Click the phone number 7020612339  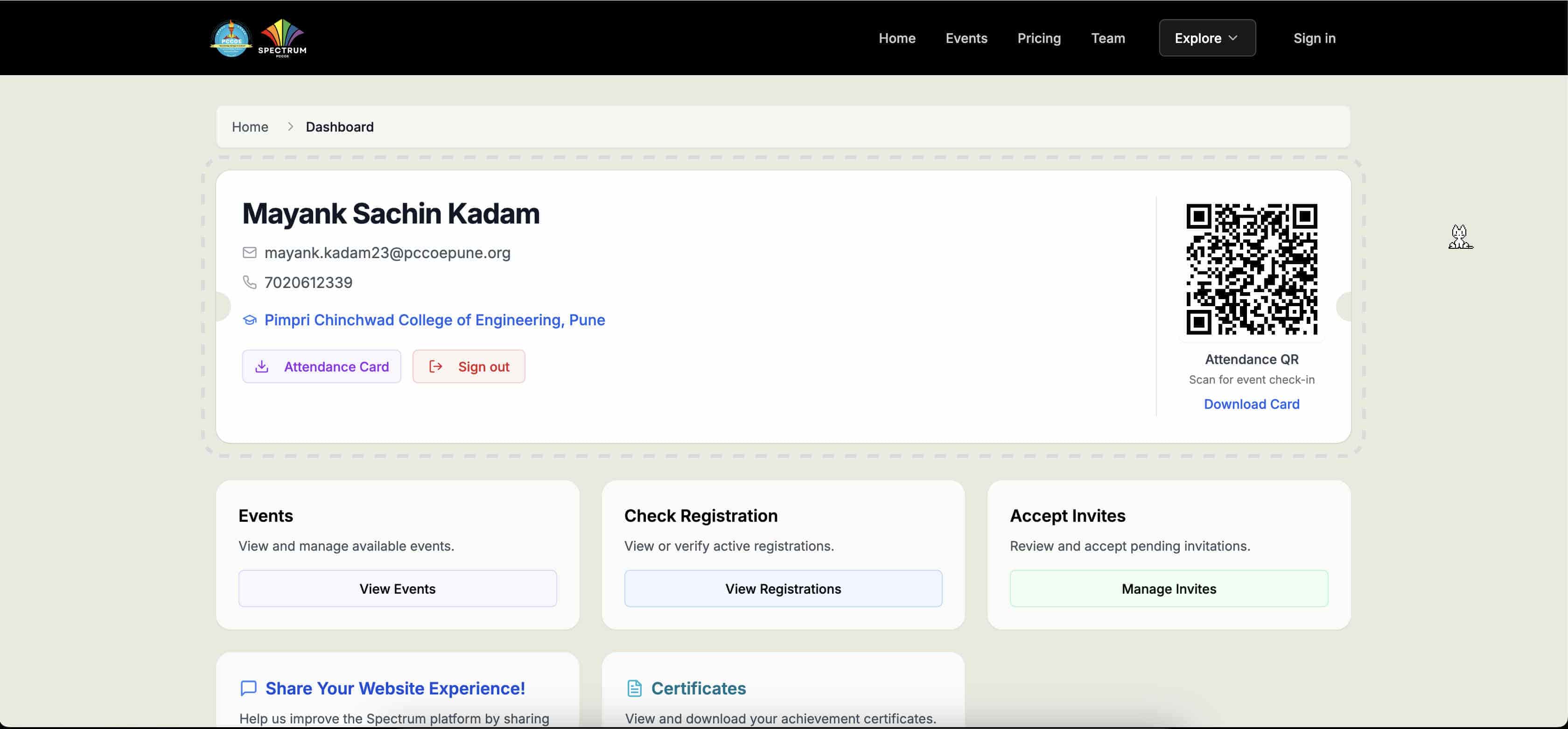pyautogui.click(x=308, y=282)
